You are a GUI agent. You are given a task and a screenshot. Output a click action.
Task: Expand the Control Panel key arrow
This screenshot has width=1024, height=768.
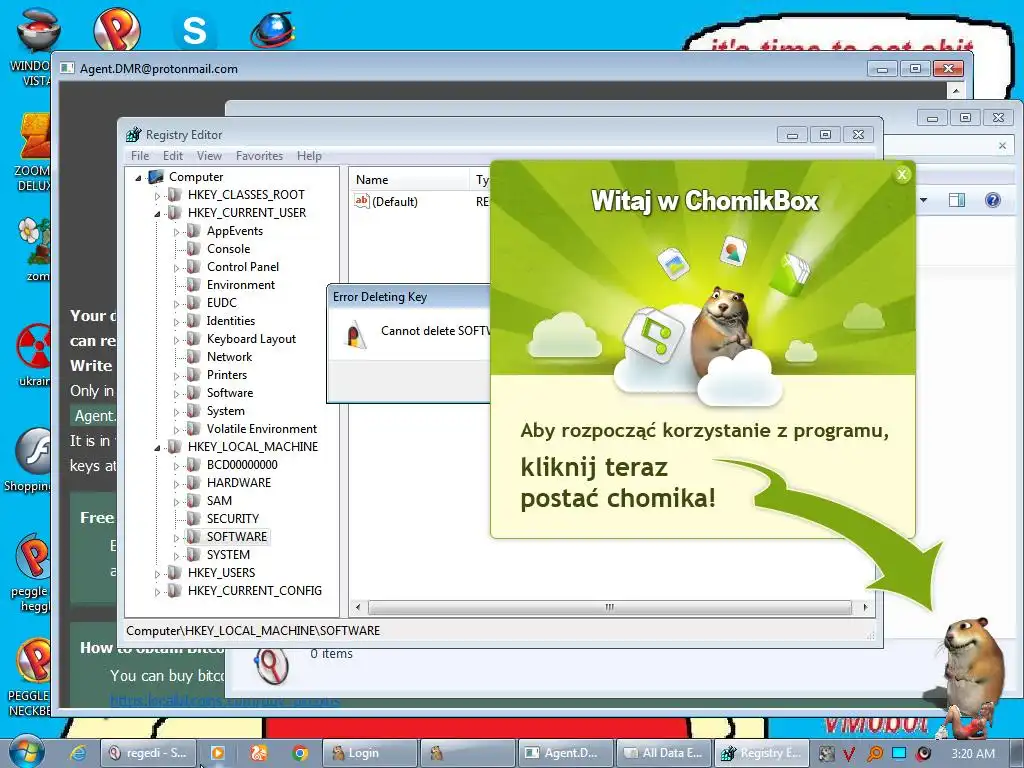(176, 268)
